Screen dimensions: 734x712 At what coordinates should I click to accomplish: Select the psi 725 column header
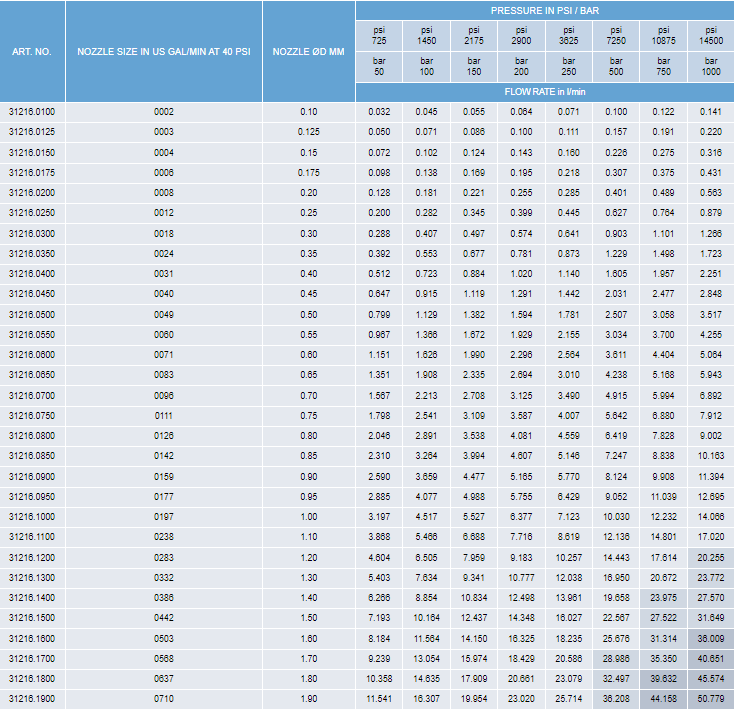point(379,36)
